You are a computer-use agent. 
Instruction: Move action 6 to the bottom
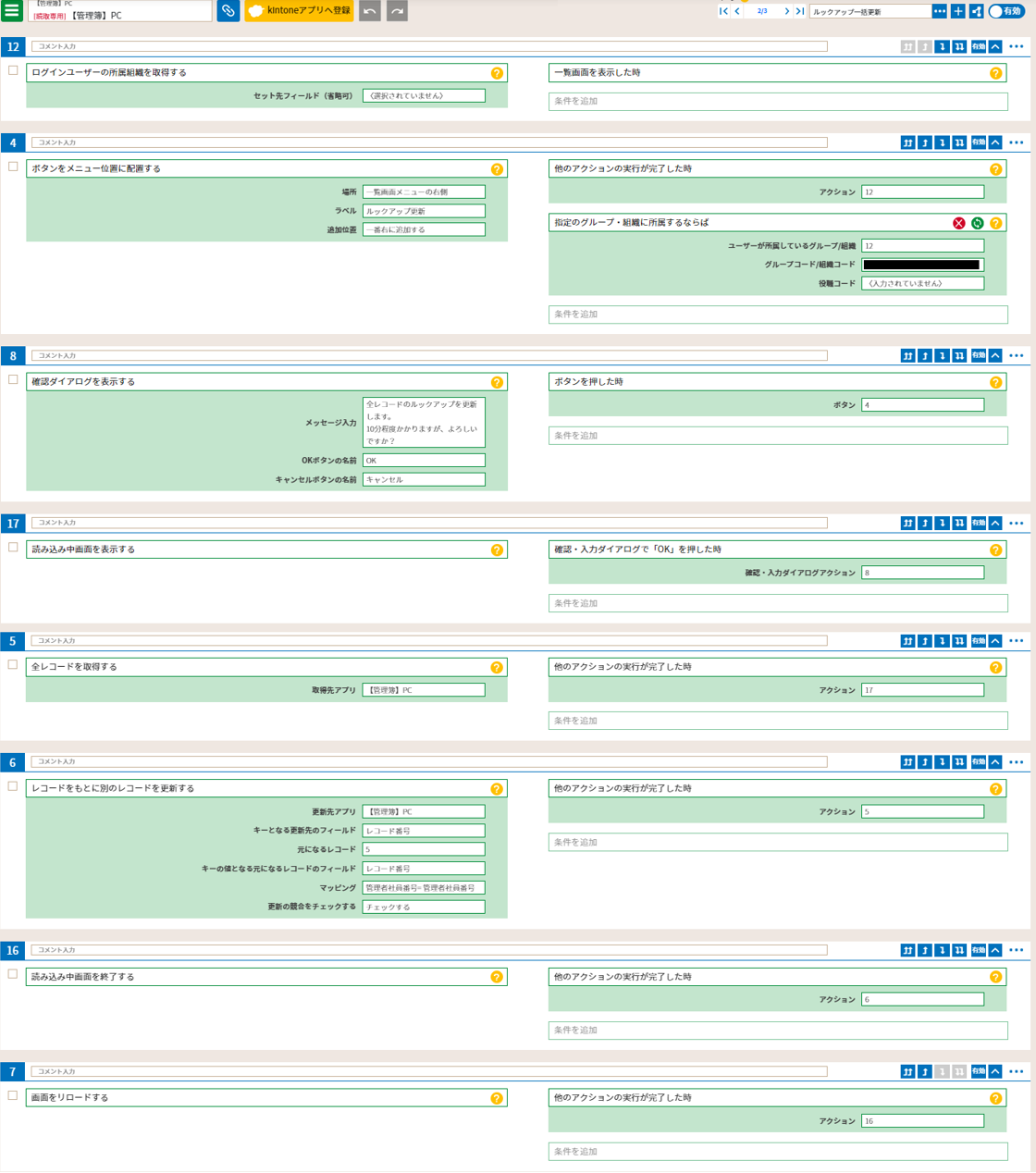coord(959,762)
